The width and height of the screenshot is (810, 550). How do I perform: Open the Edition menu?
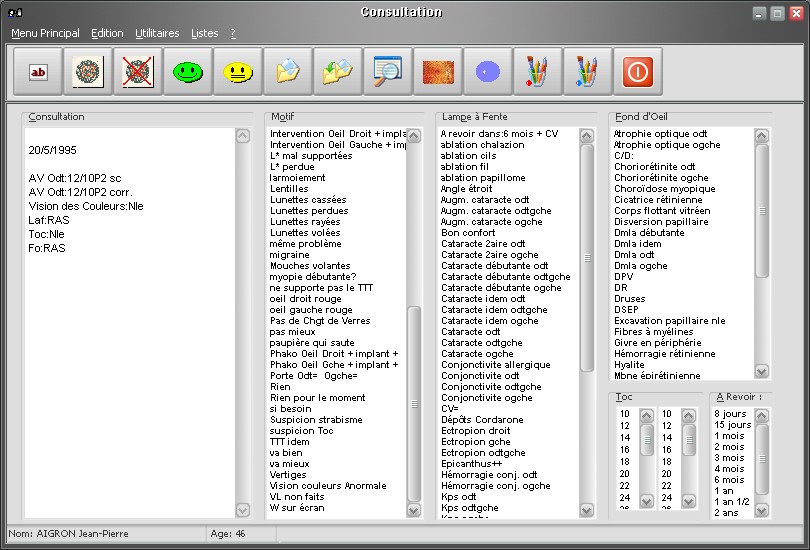coord(107,34)
